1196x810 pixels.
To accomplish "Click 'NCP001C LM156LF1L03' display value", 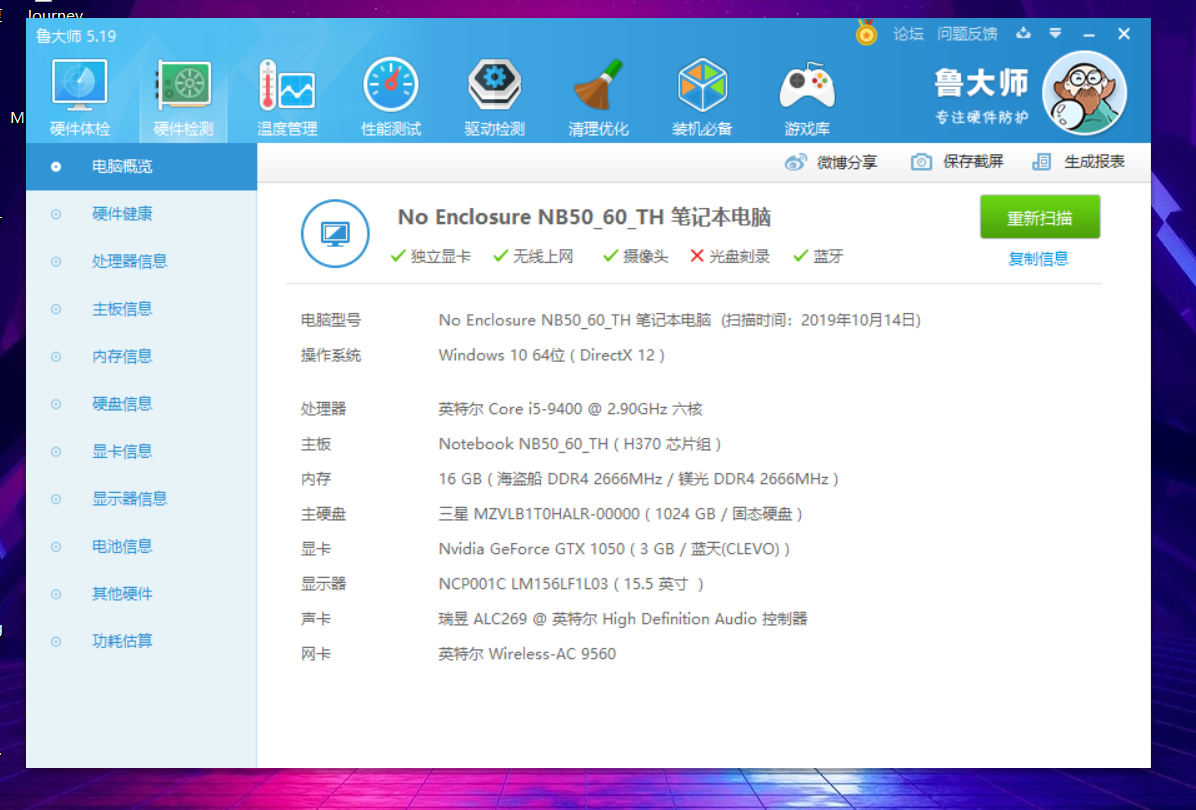I will [571, 584].
